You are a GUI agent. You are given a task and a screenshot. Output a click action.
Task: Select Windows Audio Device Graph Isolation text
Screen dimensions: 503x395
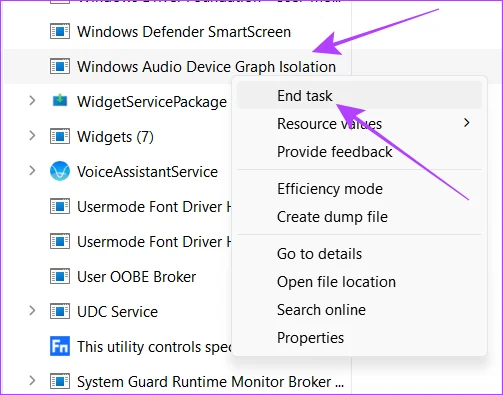pyautogui.click(x=206, y=67)
